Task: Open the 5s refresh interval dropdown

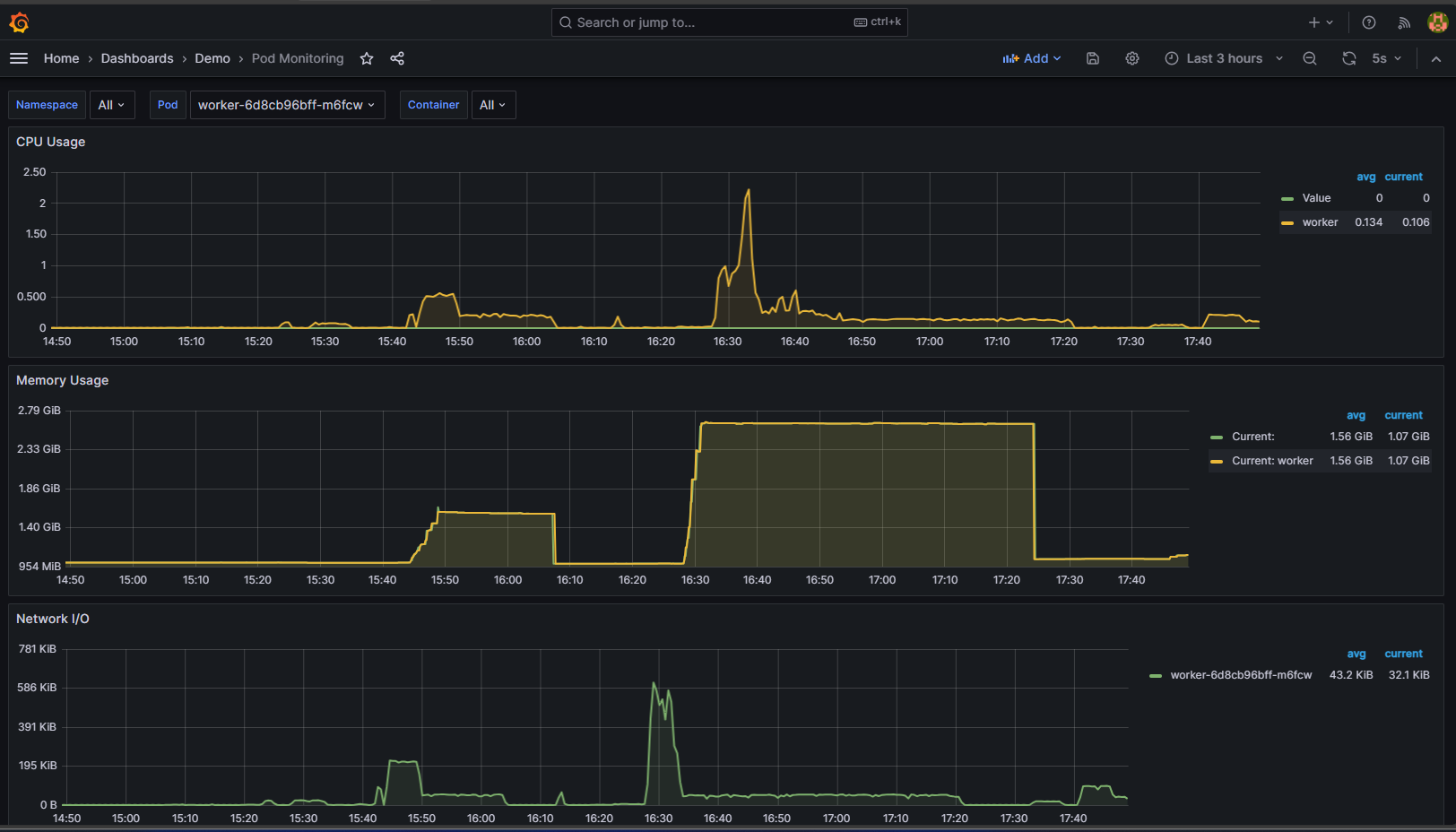Action: [1386, 58]
